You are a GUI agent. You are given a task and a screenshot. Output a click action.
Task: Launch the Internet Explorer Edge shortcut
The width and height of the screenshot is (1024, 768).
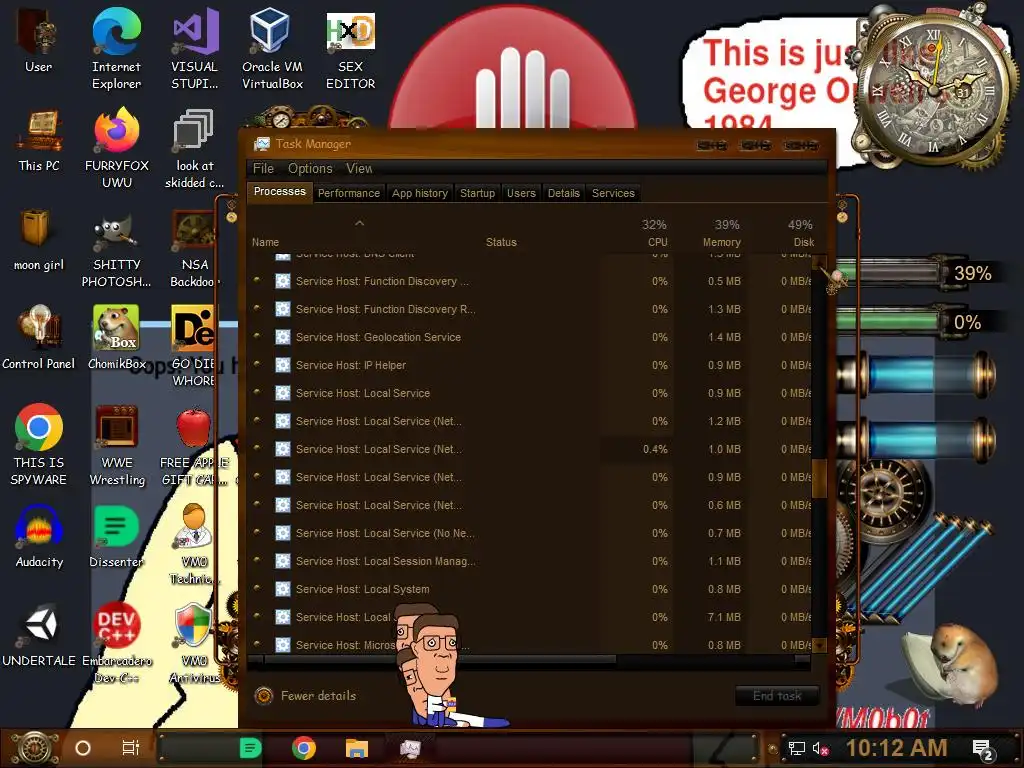pyautogui.click(x=116, y=49)
